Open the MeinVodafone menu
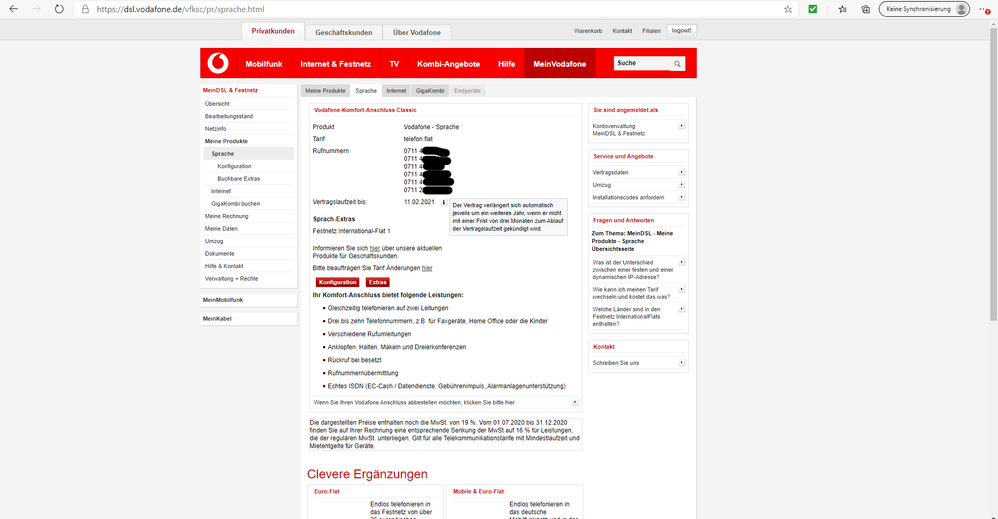The image size is (998, 519). pos(559,64)
